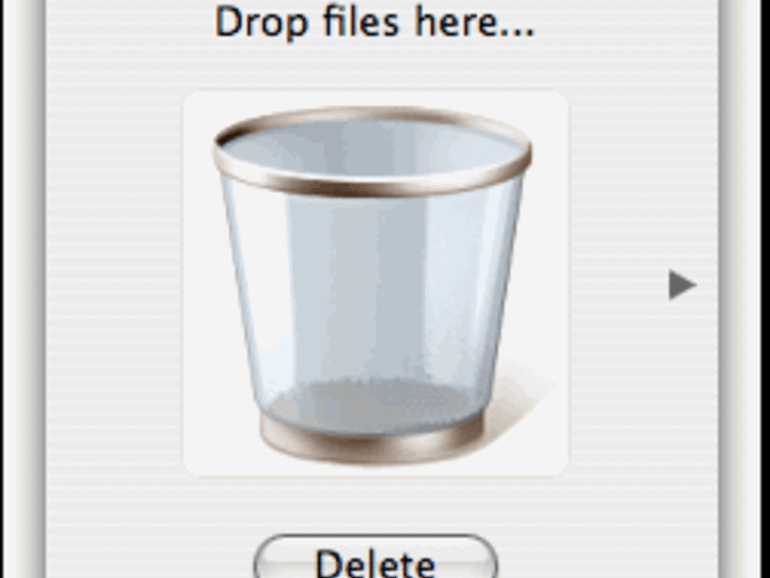Click the "Drop files here..." label
The width and height of the screenshot is (770, 578).
click(374, 22)
